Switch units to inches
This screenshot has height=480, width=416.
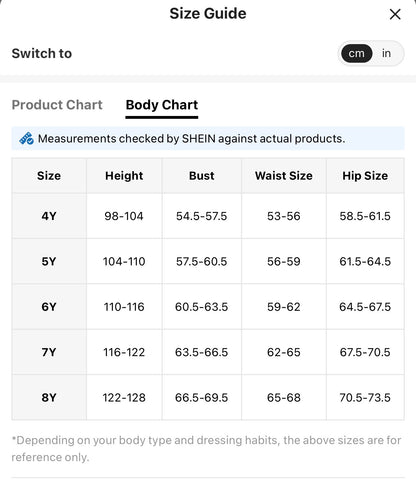point(386,53)
